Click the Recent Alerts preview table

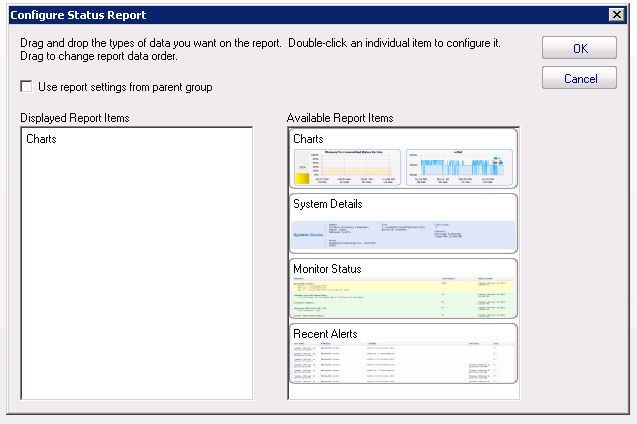tap(403, 362)
